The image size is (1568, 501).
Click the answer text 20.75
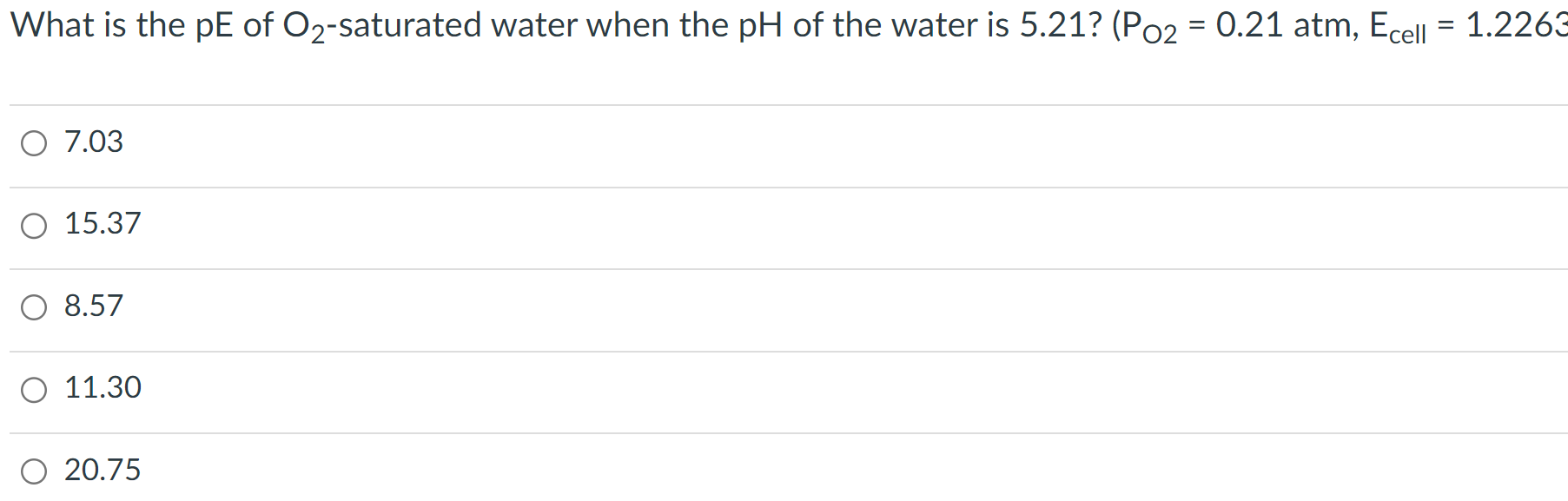103,470
